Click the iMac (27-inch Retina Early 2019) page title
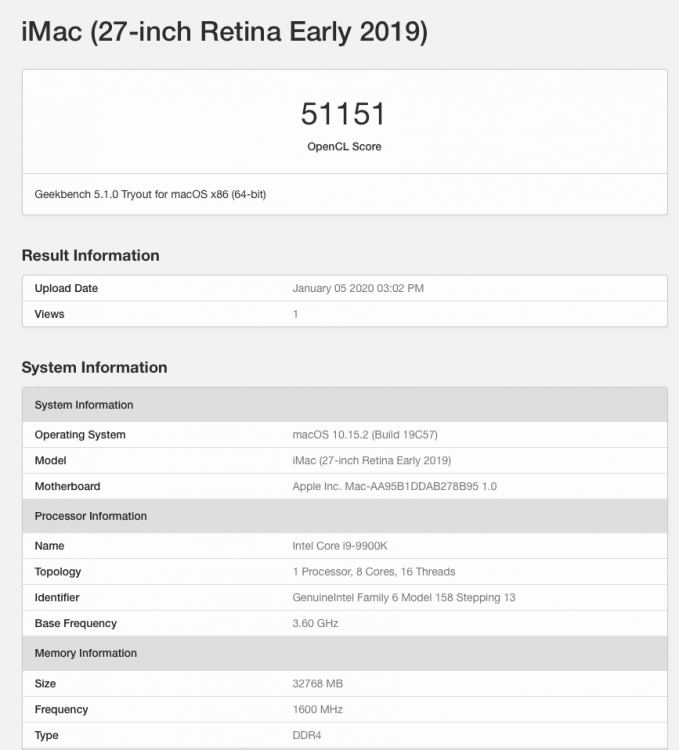 coord(224,32)
